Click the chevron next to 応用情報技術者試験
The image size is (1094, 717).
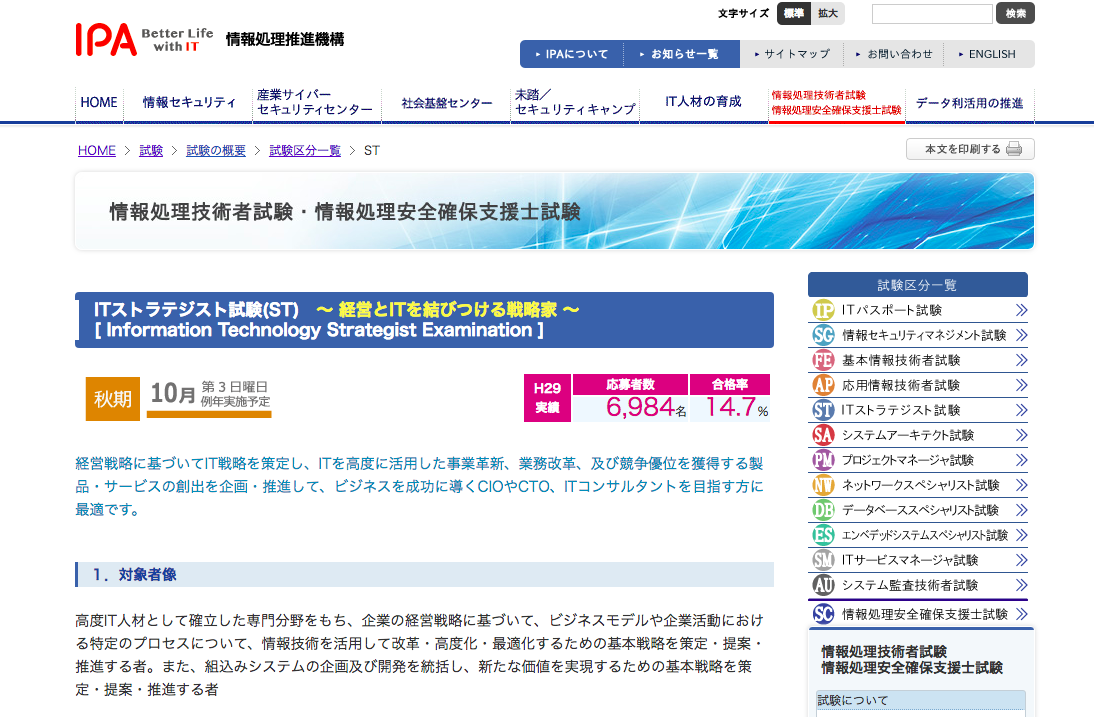(x=1021, y=385)
